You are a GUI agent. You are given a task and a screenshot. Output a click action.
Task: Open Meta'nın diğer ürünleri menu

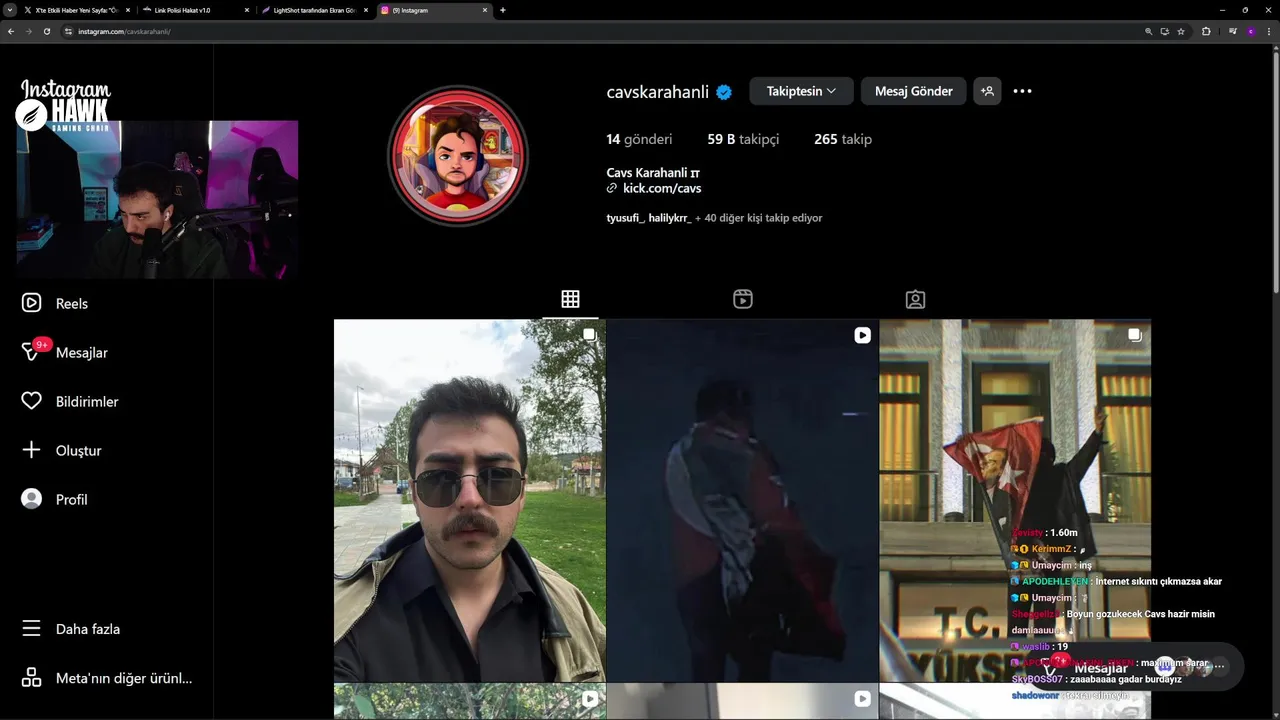pos(107,678)
